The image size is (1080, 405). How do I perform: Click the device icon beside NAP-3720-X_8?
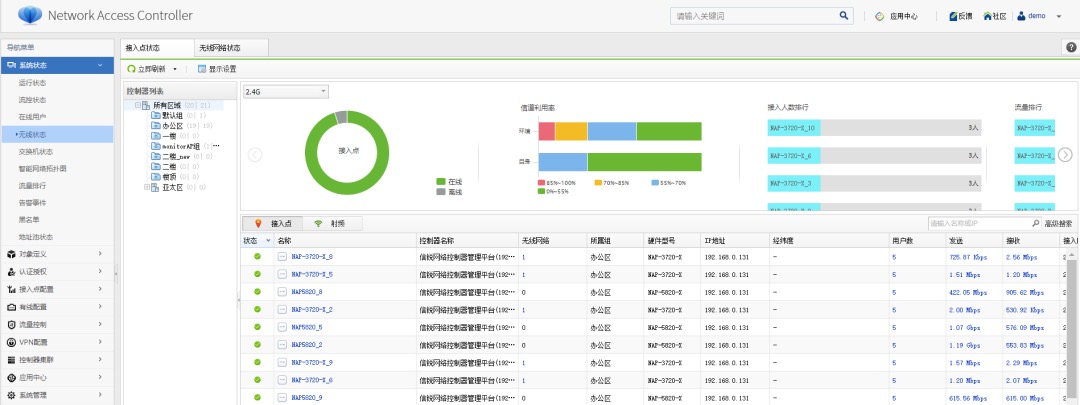(282, 257)
